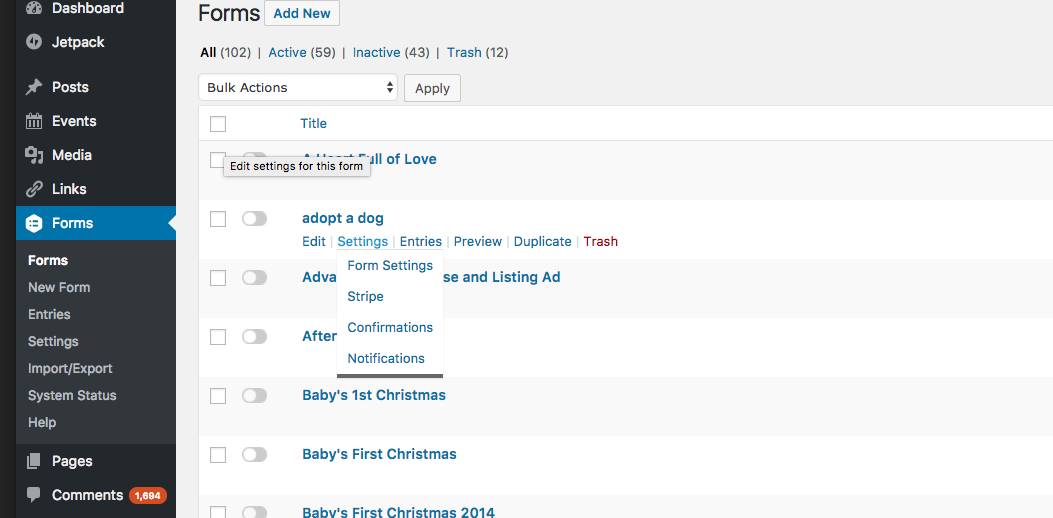
Task: Select Stripe in the Settings submenu
Action: [365, 296]
